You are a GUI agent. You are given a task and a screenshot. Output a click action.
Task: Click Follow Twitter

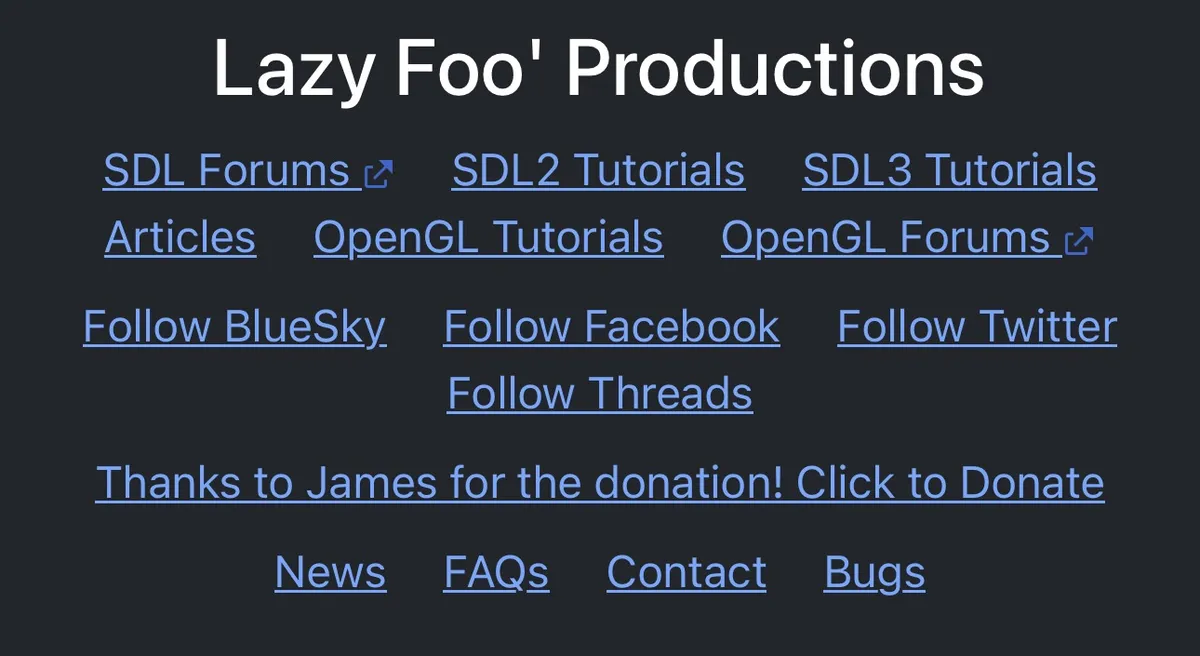(977, 327)
